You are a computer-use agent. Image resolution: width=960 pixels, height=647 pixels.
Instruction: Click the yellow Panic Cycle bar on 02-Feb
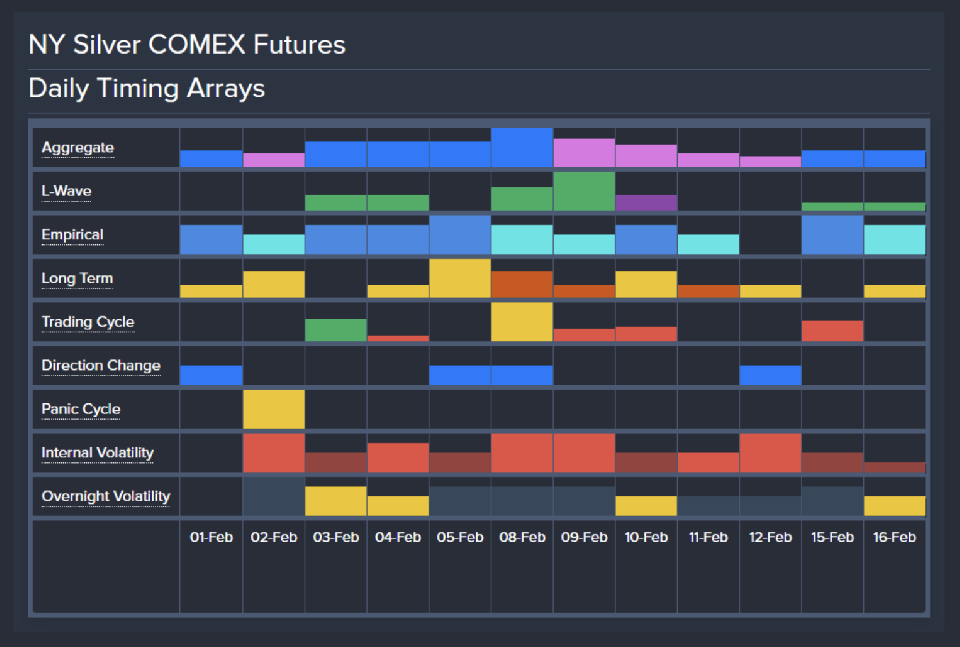(273, 409)
